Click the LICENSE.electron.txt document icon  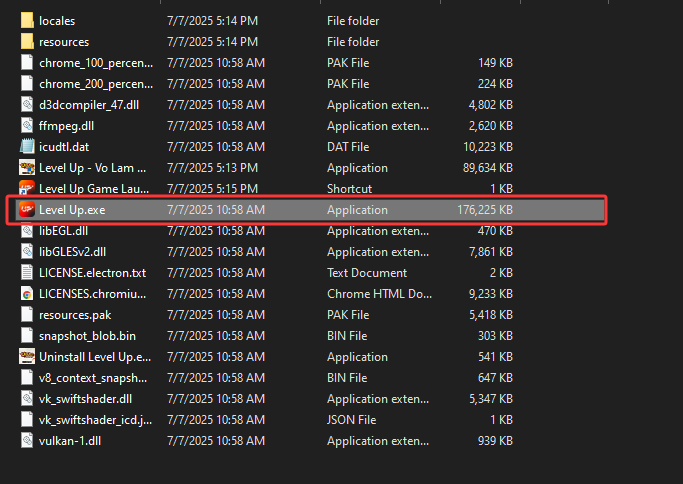[27, 272]
